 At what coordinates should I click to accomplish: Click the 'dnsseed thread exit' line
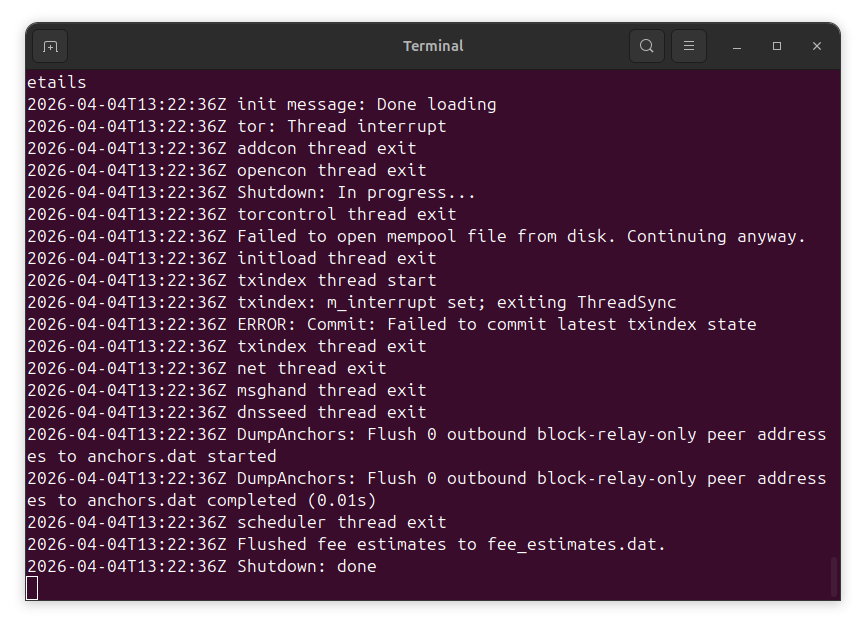coord(331,412)
